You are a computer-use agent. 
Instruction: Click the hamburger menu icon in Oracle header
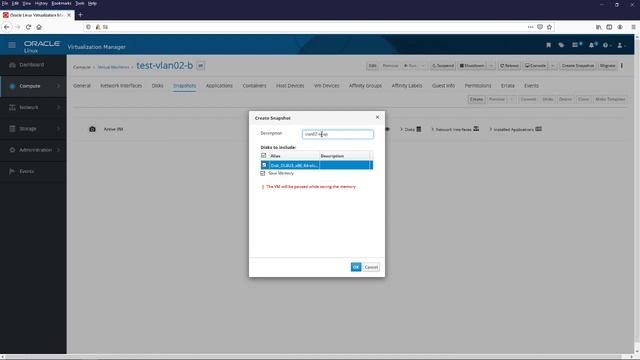12,45
